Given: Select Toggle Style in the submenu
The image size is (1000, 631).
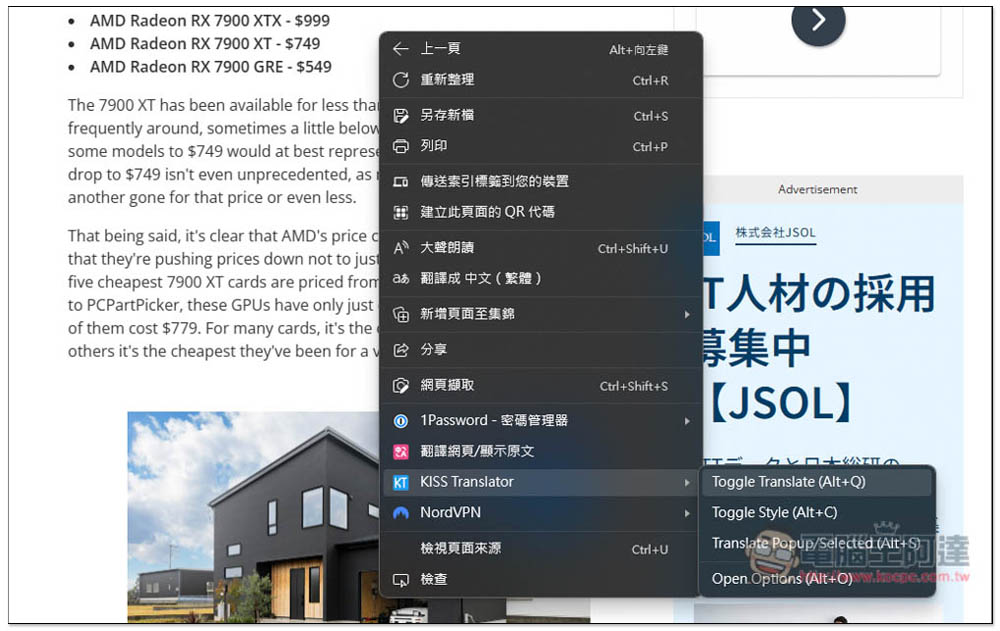Looking at the screenshot, I should click(x=774, y=513).
